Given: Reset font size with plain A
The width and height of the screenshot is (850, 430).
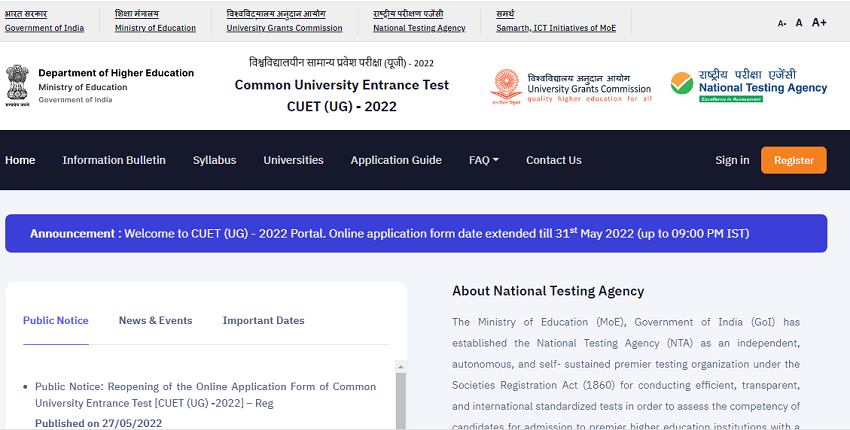Looking at the screenshot, I should [799, 23].
